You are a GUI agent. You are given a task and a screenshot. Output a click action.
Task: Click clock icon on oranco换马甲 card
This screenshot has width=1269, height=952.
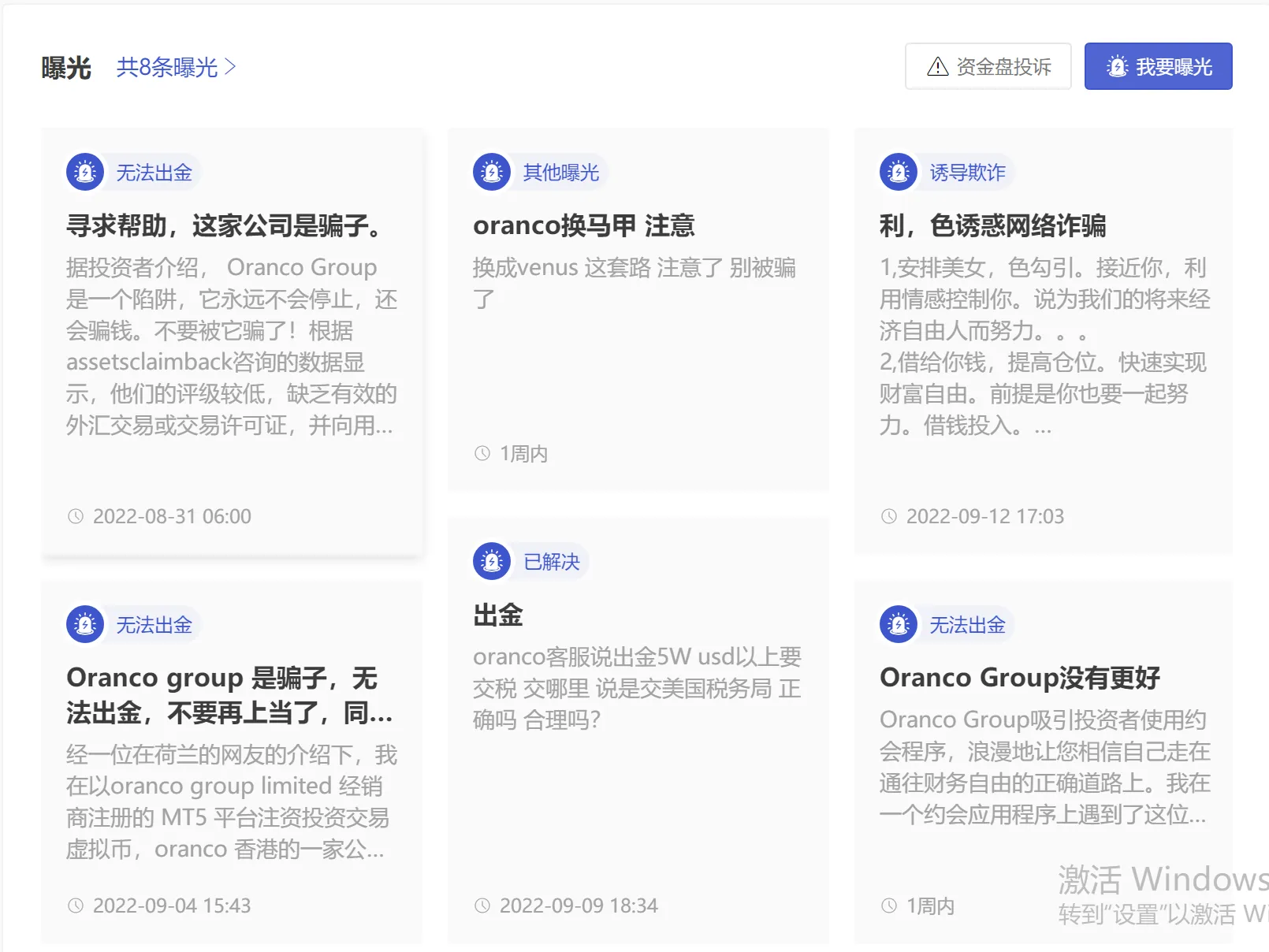tap(482, 453)
